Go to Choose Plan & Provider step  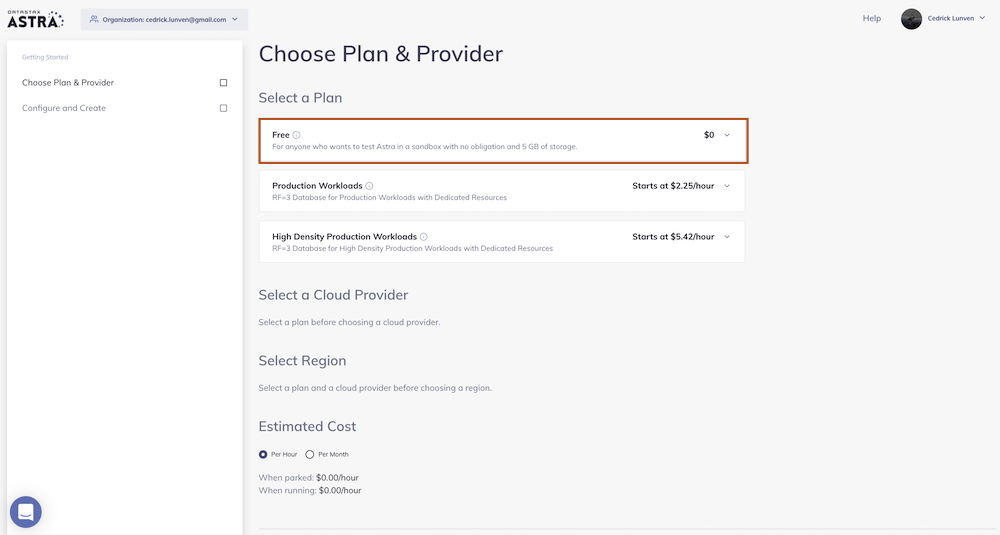68,83
